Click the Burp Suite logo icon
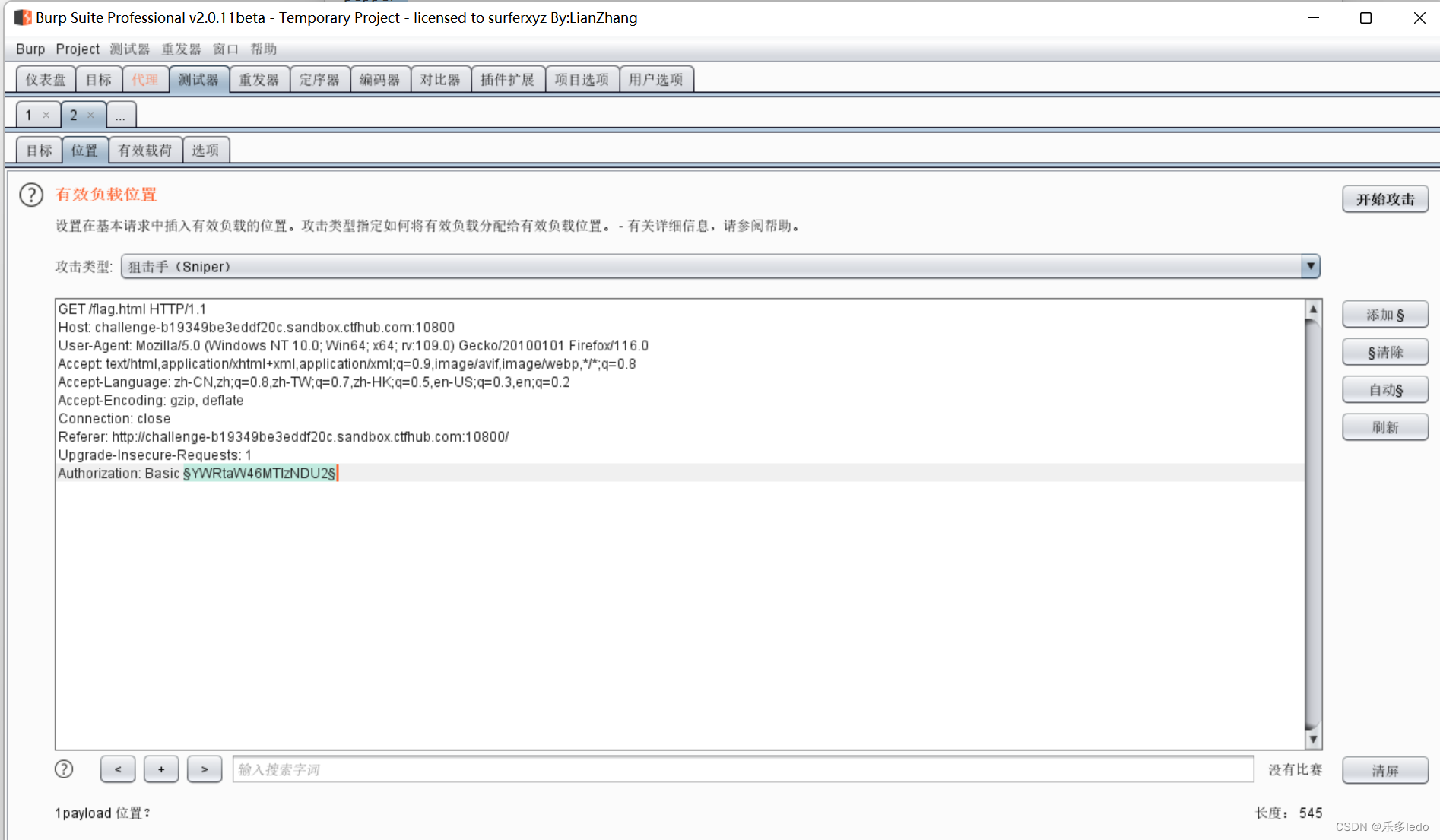The height and width of the screenshot is (840, 1440). click(23, 17)
